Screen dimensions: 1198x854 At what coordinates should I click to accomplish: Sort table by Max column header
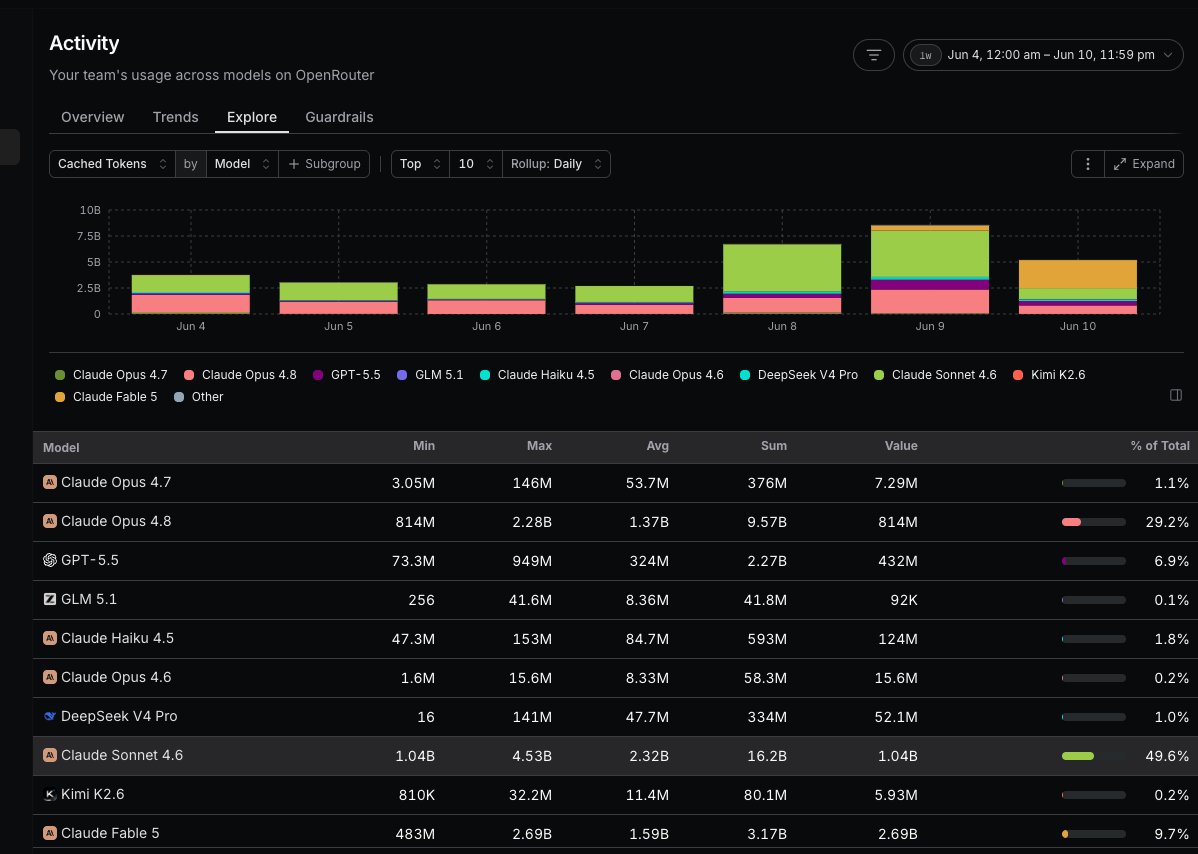(539, 446)
